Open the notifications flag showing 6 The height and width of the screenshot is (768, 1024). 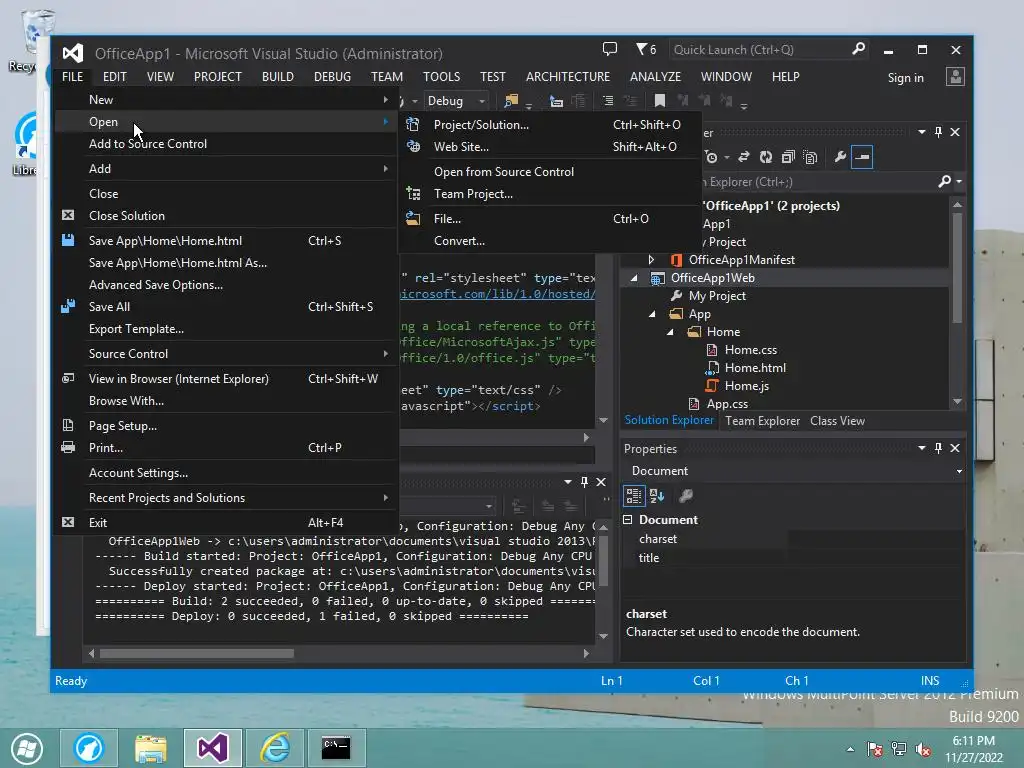tap(646, 50)
